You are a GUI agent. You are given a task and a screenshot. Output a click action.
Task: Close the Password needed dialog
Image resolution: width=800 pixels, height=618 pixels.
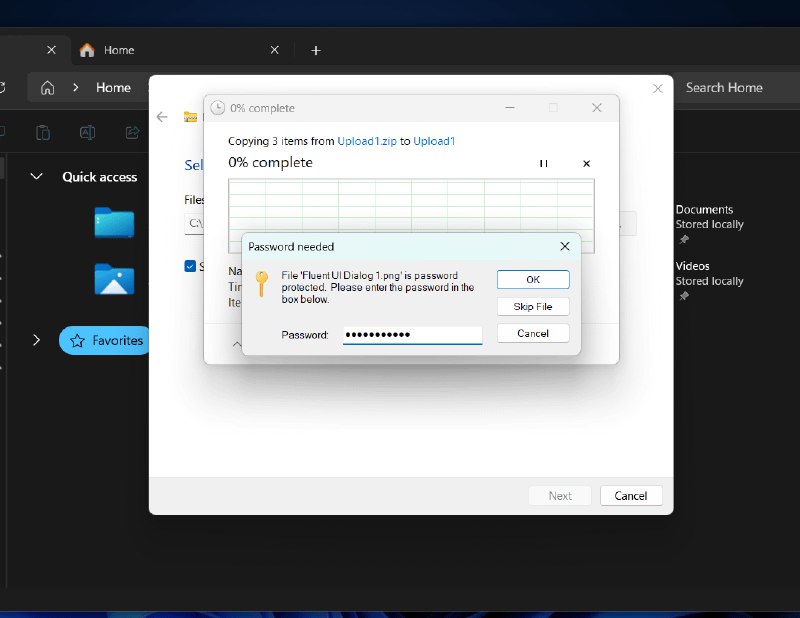(x=565, y=246)
